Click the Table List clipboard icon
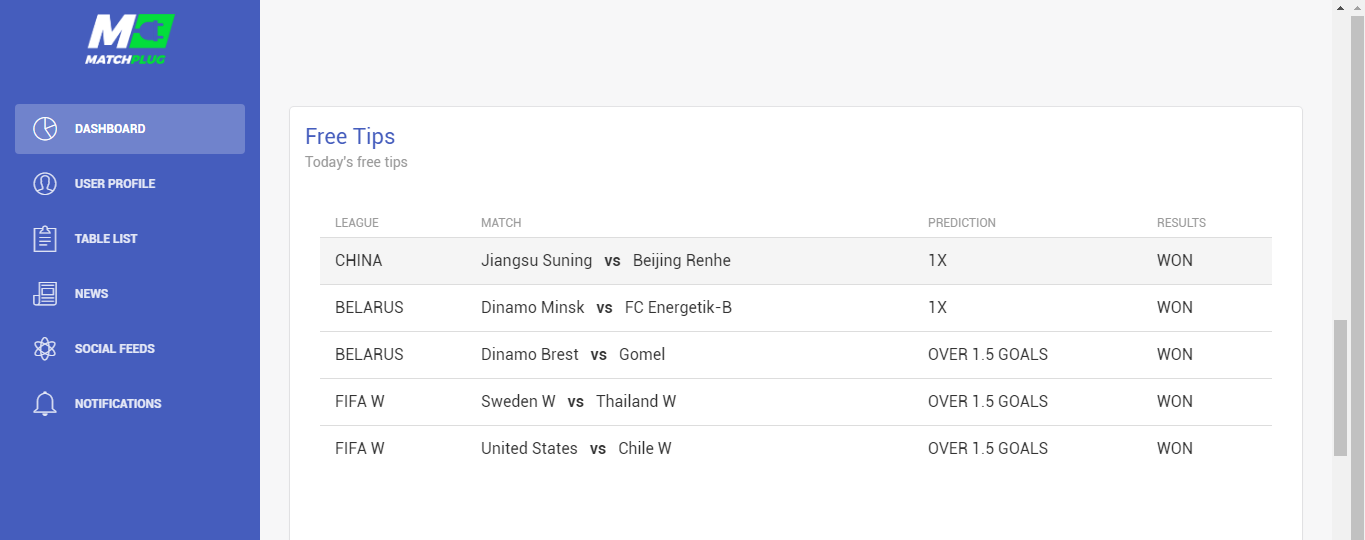The image size is (1365, 540). coord(45,239)
